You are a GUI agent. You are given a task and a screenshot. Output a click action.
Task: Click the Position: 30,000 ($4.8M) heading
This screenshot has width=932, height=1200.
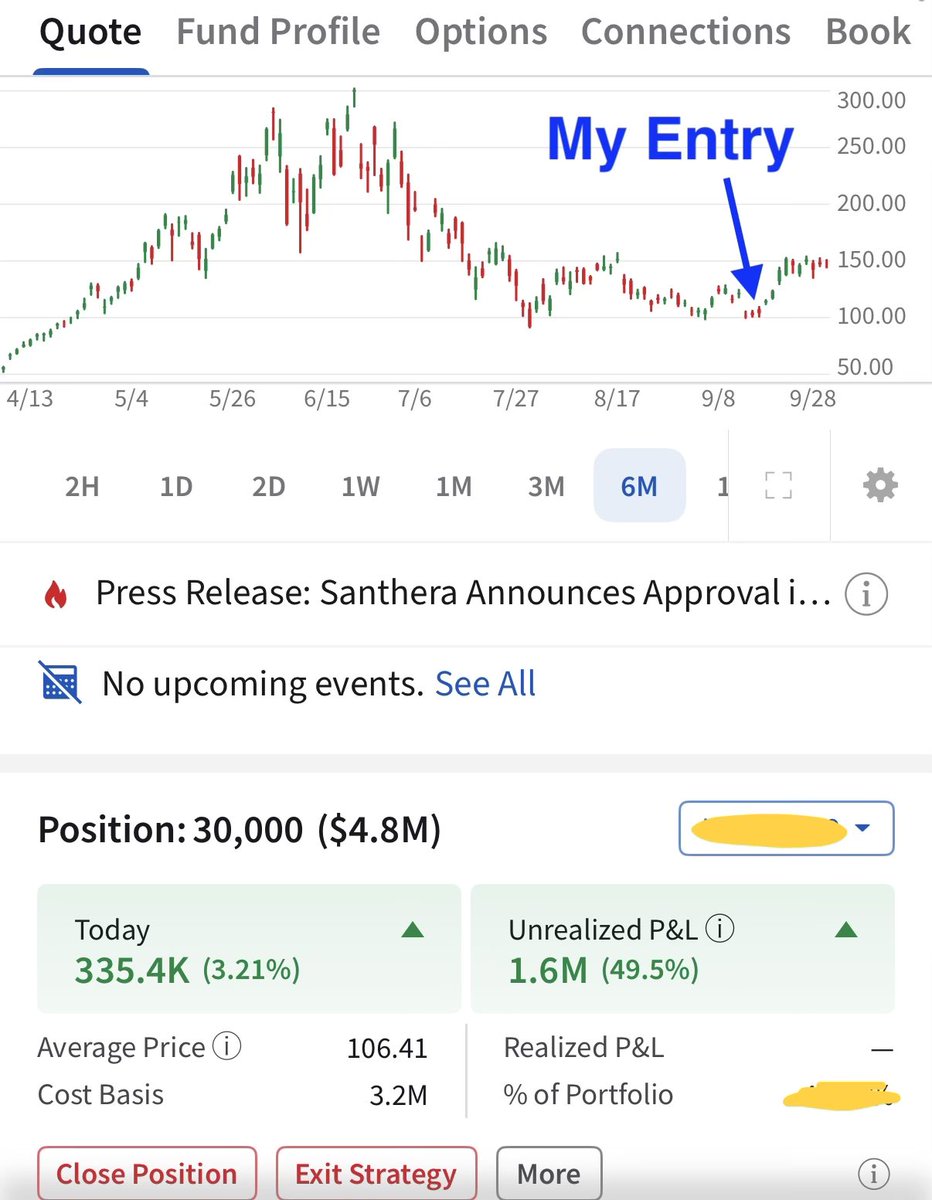(239, 830)
